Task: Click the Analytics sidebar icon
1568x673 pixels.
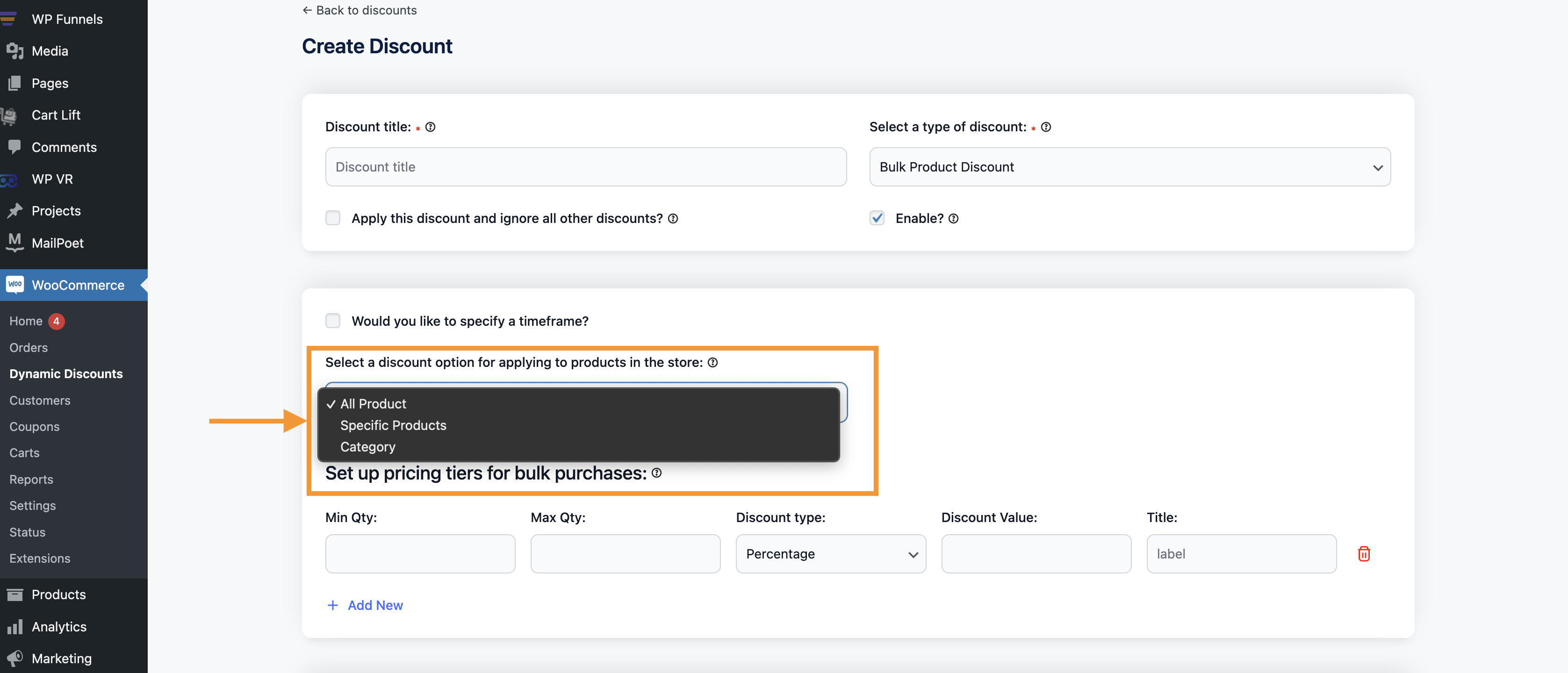Action: click(15, 627)
